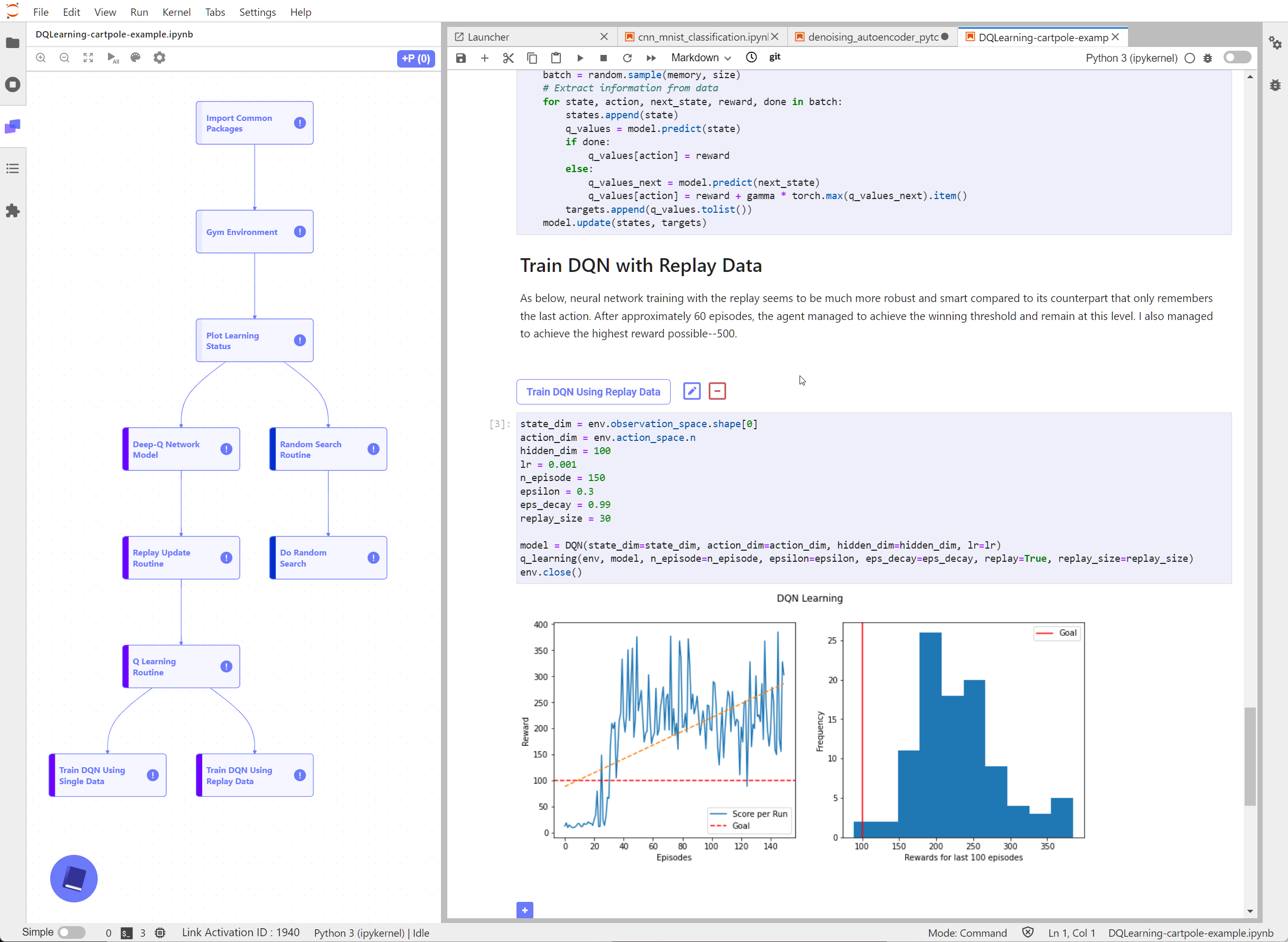This screenshot has height=942, width=1288.
Task: Click the red minus button beside Train DQN label
Action: pos(717,391)
